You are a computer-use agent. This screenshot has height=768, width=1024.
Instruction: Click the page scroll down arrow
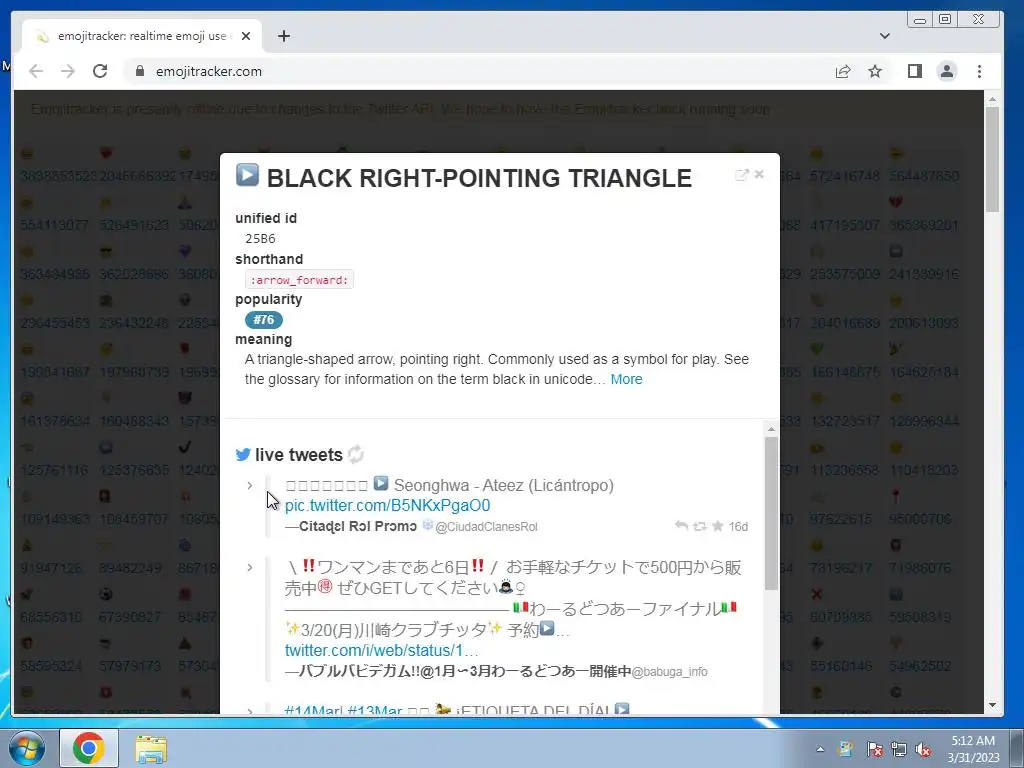(993, 705)
